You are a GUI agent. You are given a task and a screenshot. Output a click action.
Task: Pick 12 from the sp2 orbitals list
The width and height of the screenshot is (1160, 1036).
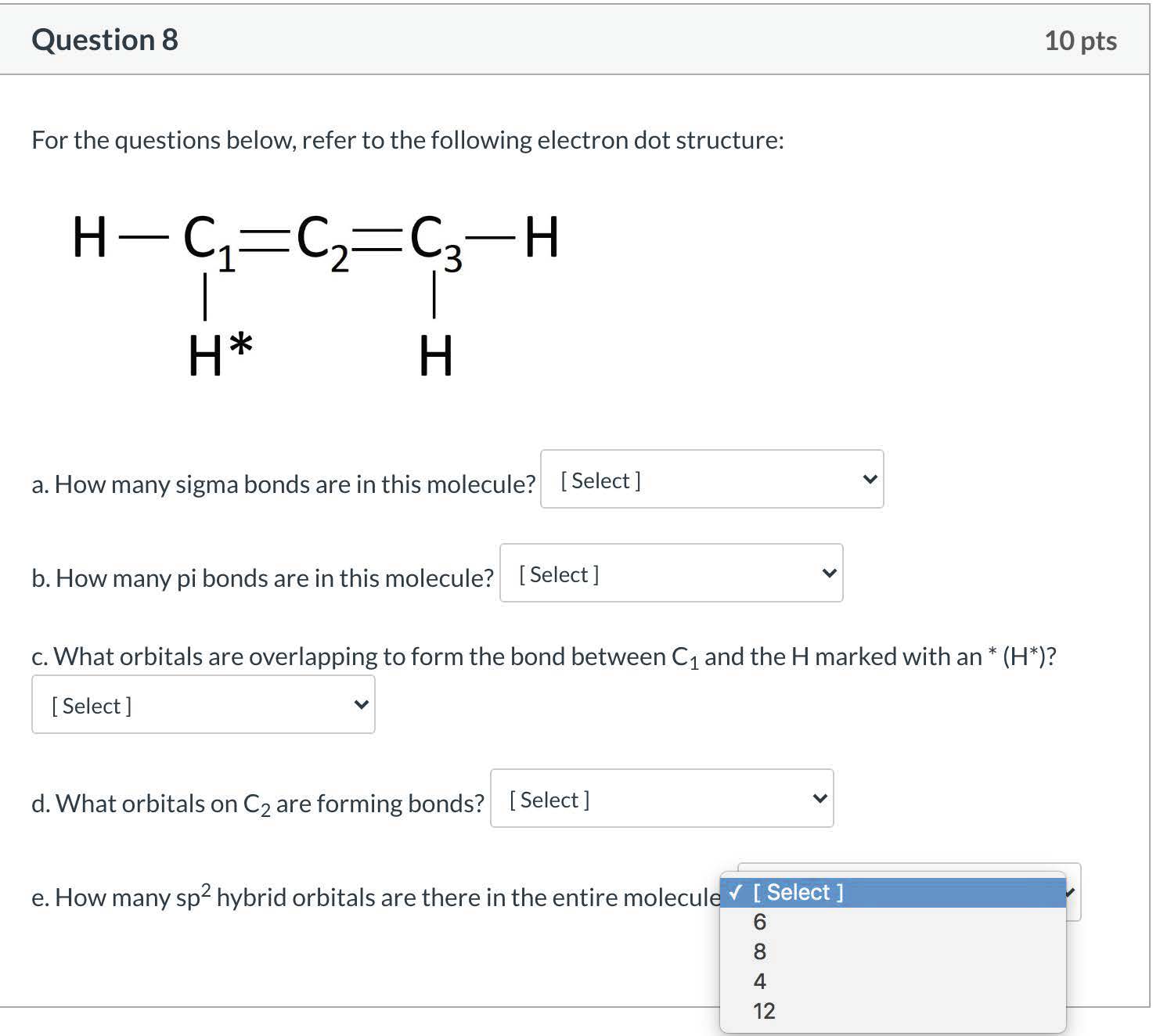764,1011
